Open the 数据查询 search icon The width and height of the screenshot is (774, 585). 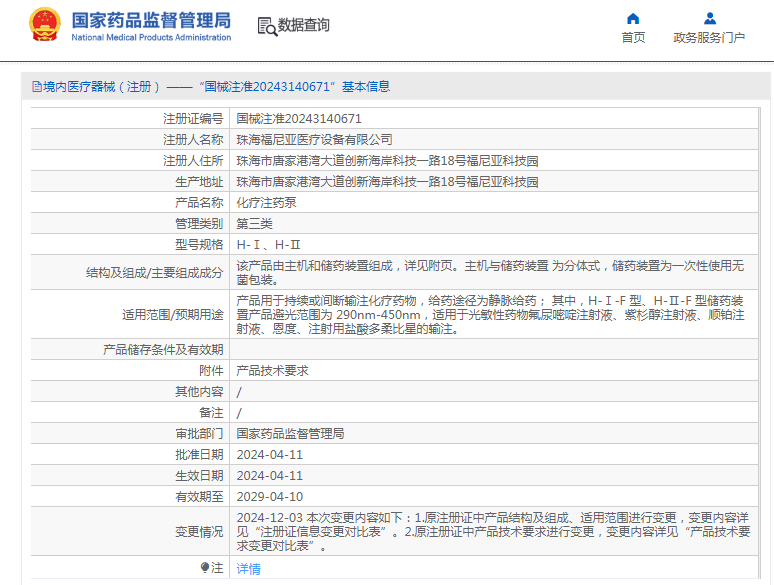pos(267,26)
